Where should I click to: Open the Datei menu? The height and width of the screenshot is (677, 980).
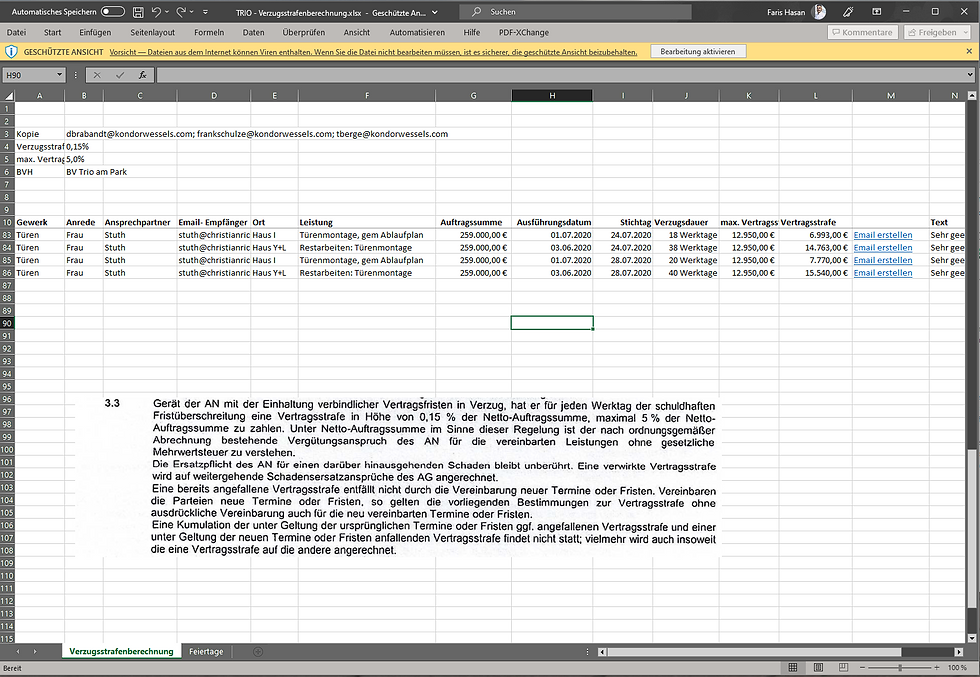pos(16,33)
